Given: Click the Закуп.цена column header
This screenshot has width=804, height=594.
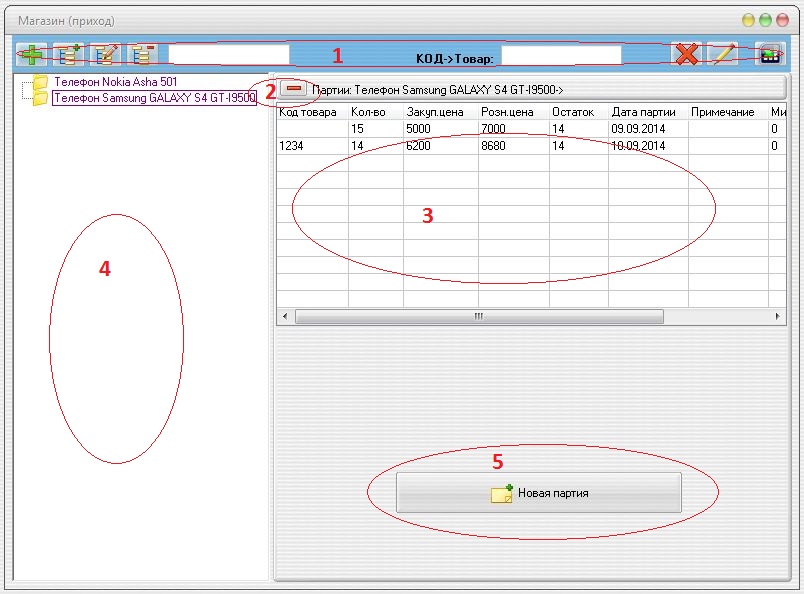Looking at the screenshot, I should point(441,112).
